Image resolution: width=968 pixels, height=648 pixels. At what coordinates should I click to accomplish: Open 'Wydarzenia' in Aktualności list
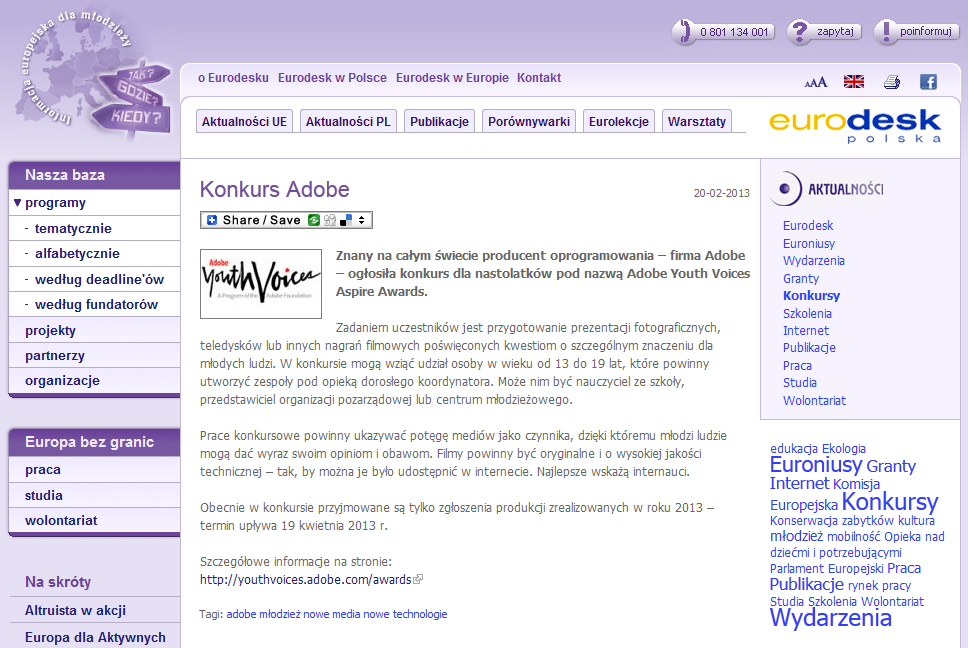[x=814, y=261]
